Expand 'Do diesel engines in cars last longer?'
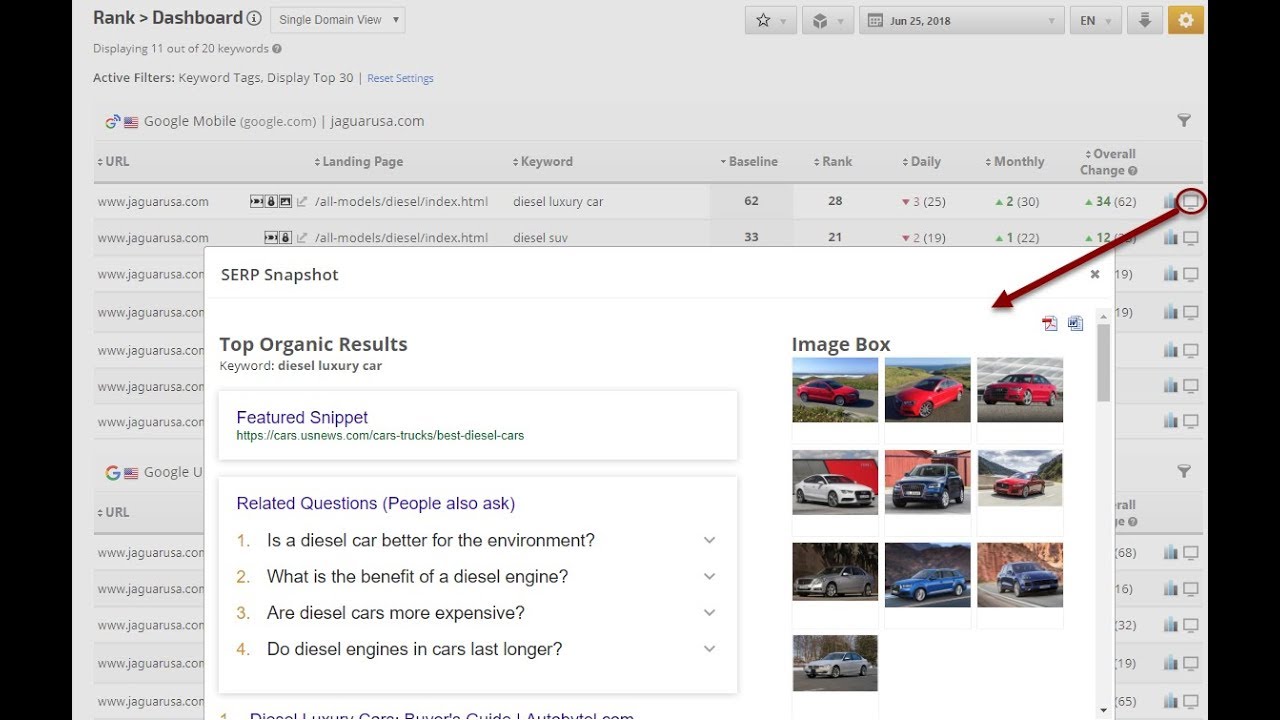Screen dimensions: 1280x720 [709, 648]
